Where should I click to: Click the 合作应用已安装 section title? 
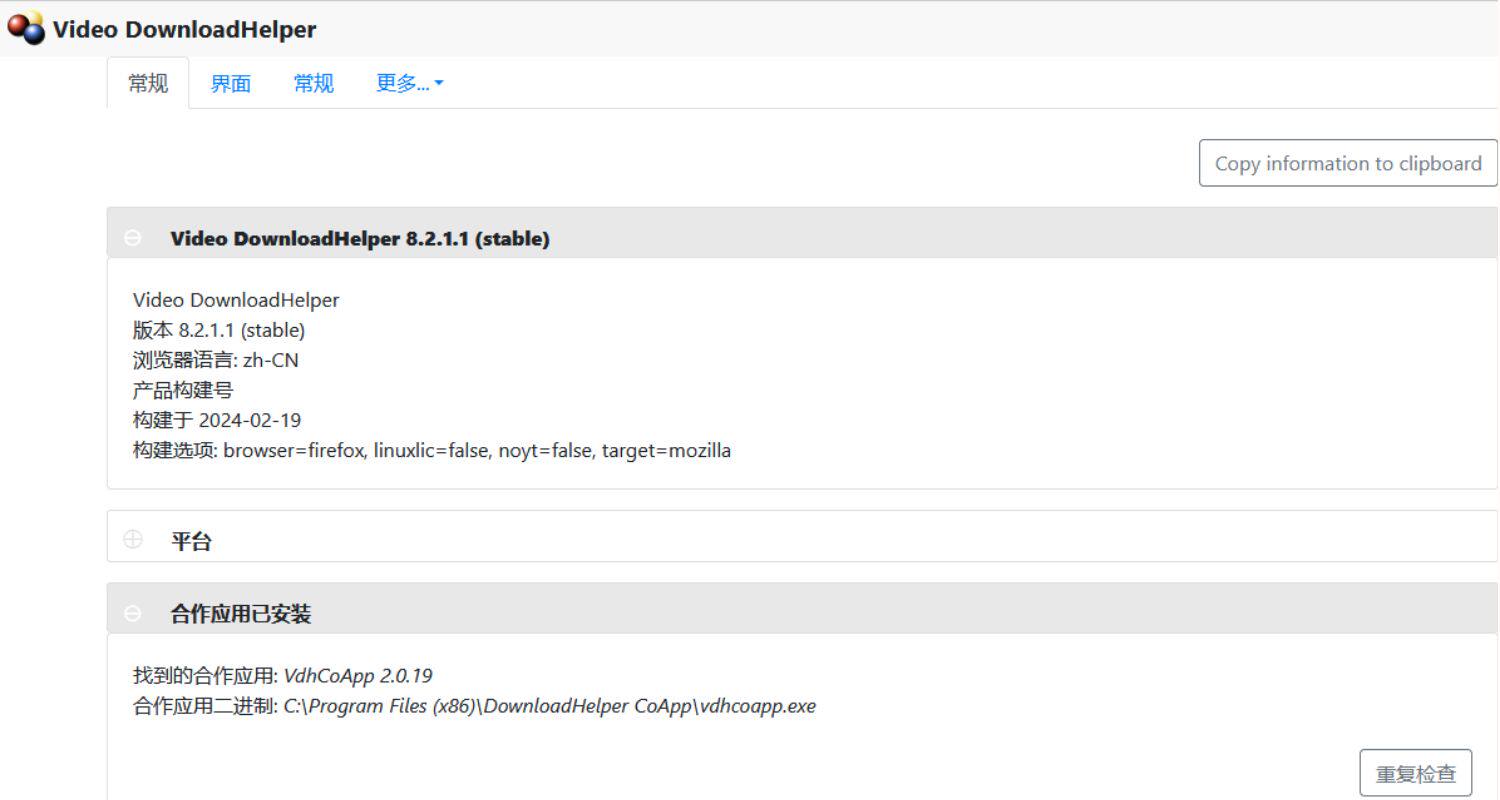[x=241, y=614]
